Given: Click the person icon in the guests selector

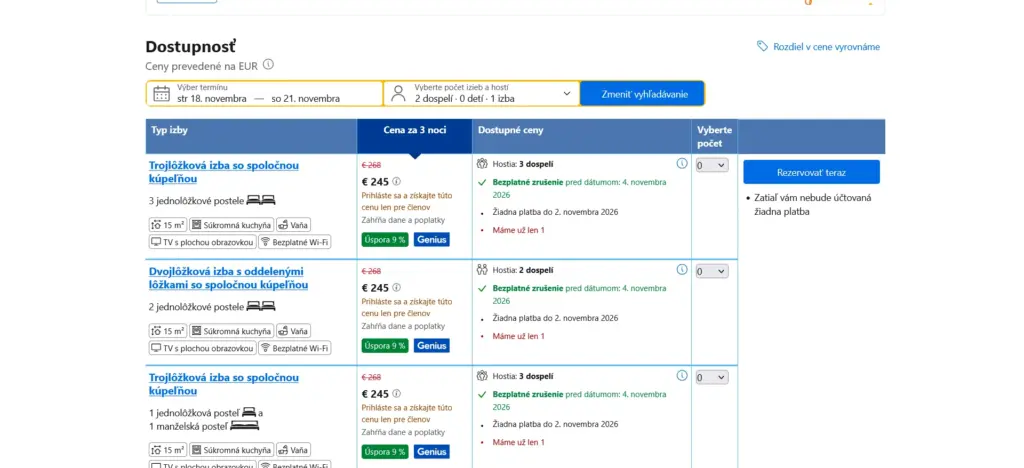Looking at the screenshot, I should (398, 93).
